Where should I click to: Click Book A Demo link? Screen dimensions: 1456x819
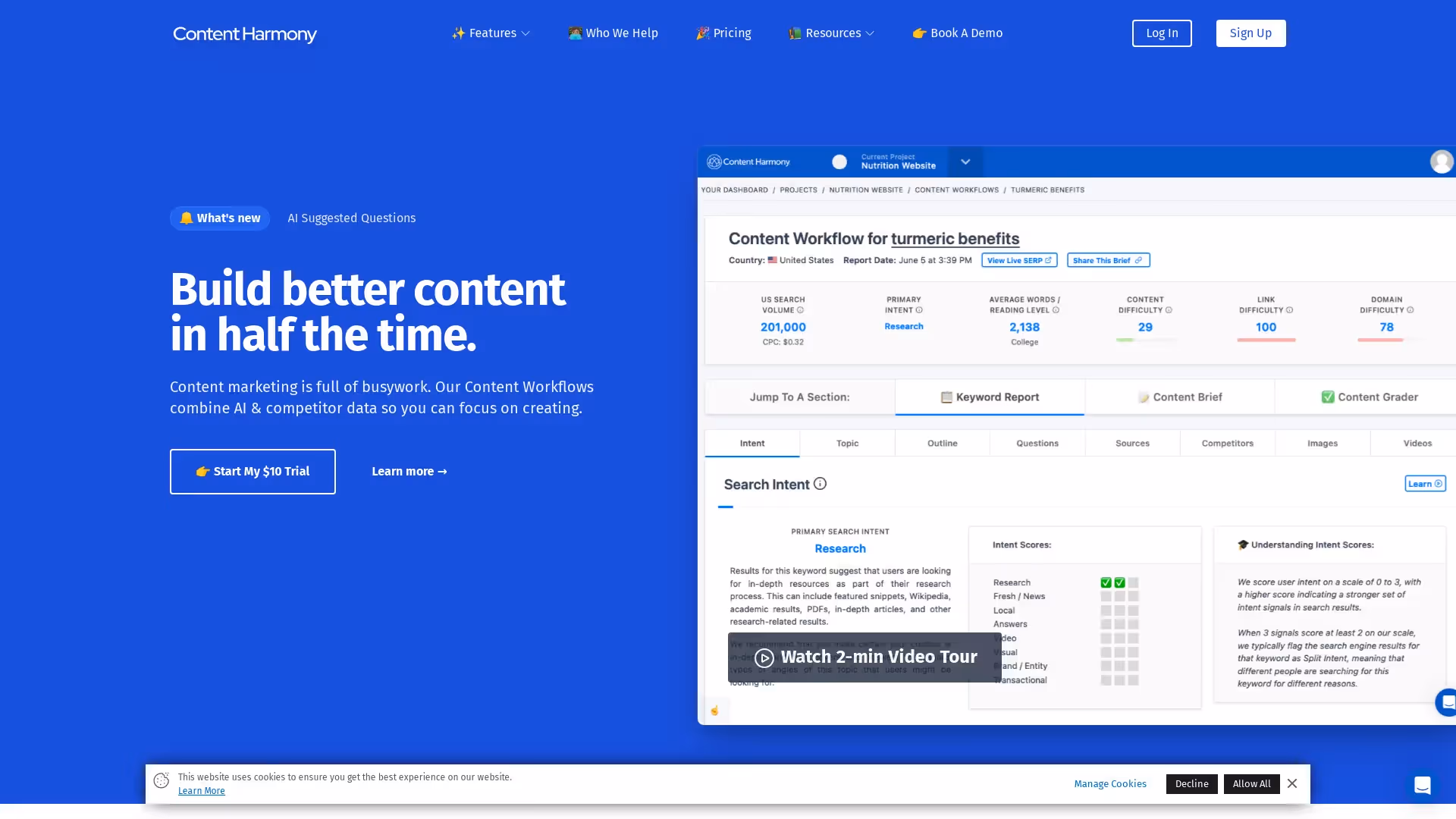pos(957,33)
